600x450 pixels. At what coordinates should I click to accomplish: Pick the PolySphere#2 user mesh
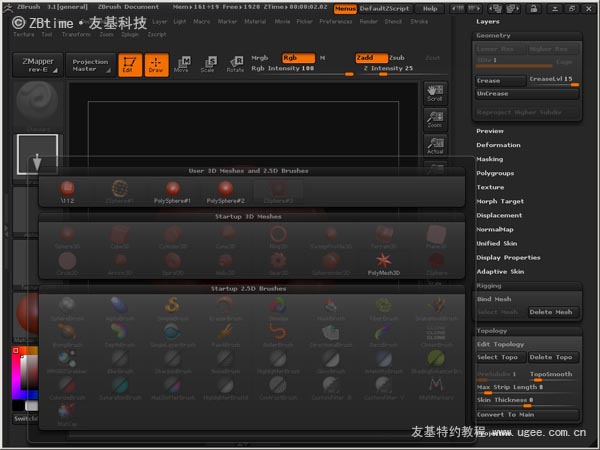coord(225,192)
